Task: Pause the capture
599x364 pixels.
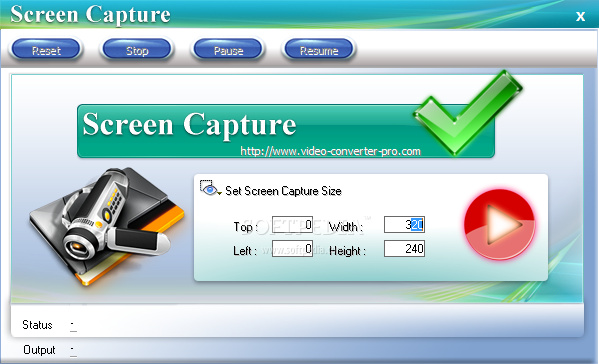Action: click(228, 50)
